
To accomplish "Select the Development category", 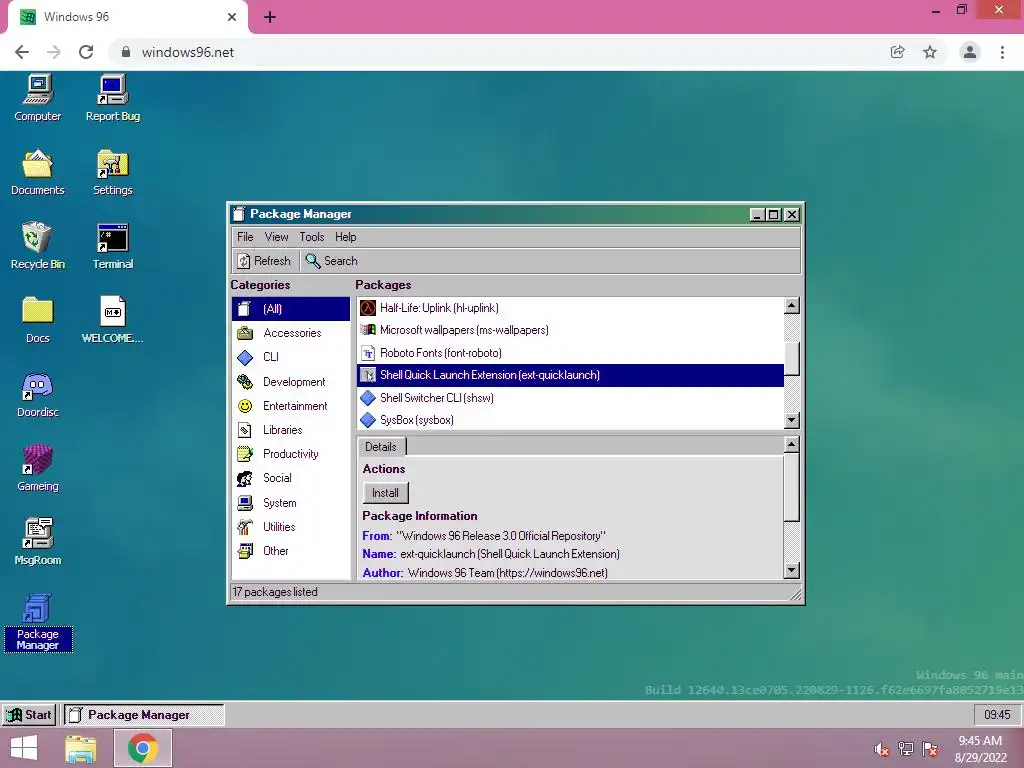I will pos(291,382).
